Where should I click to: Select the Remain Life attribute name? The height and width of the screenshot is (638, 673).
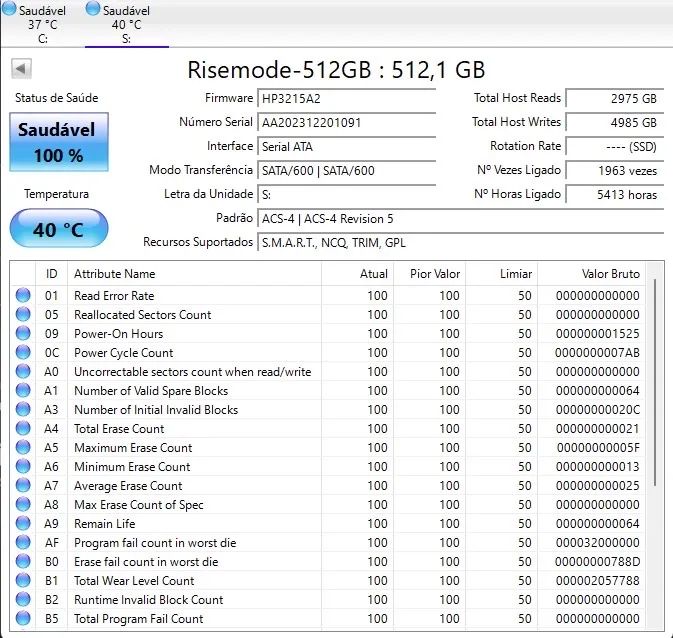point(105,524)
